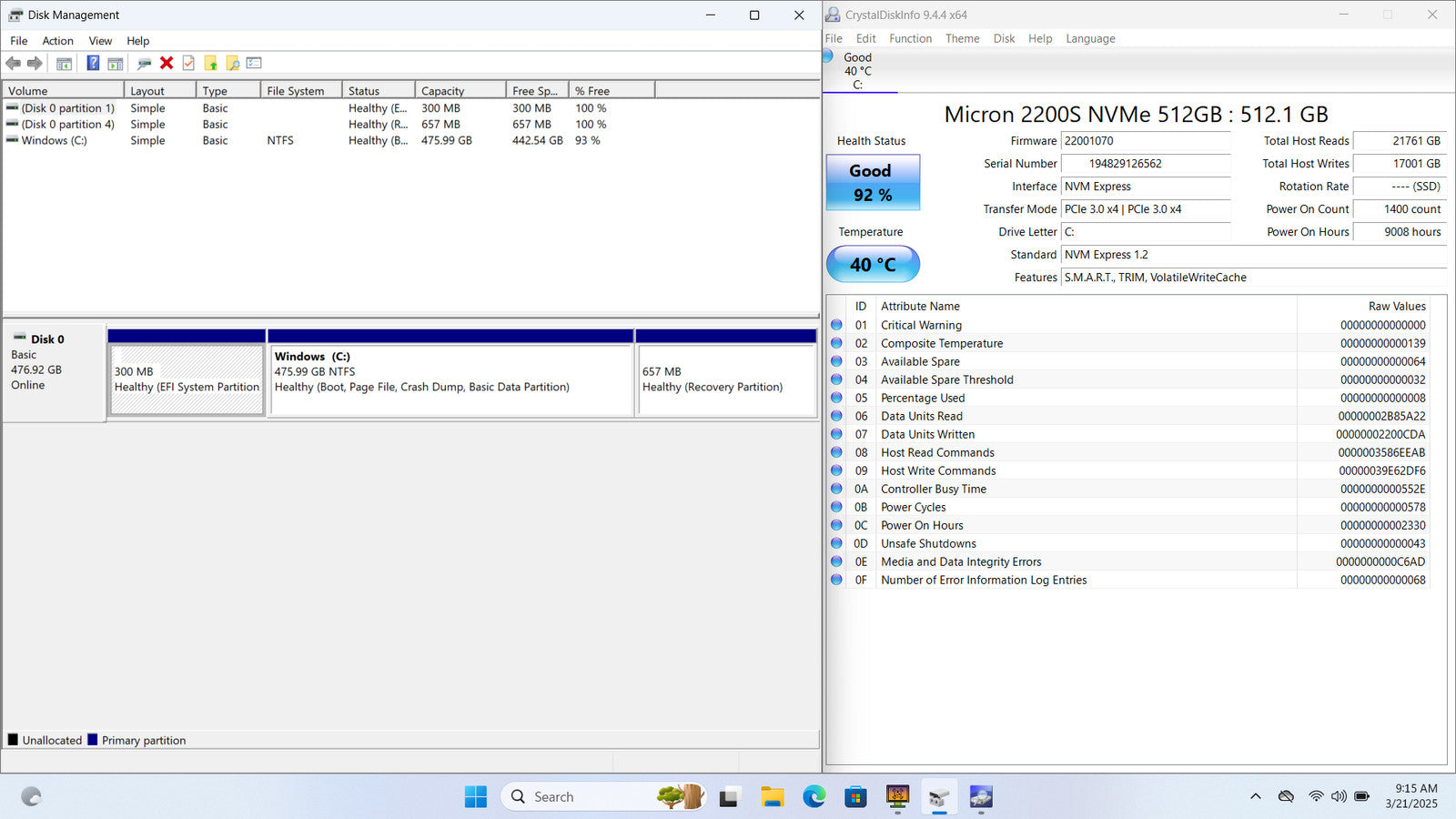The image size is (1456, 819).
Task: Open the Function menu in CrystalDiskInfo
Action: [x=910, y=38]
